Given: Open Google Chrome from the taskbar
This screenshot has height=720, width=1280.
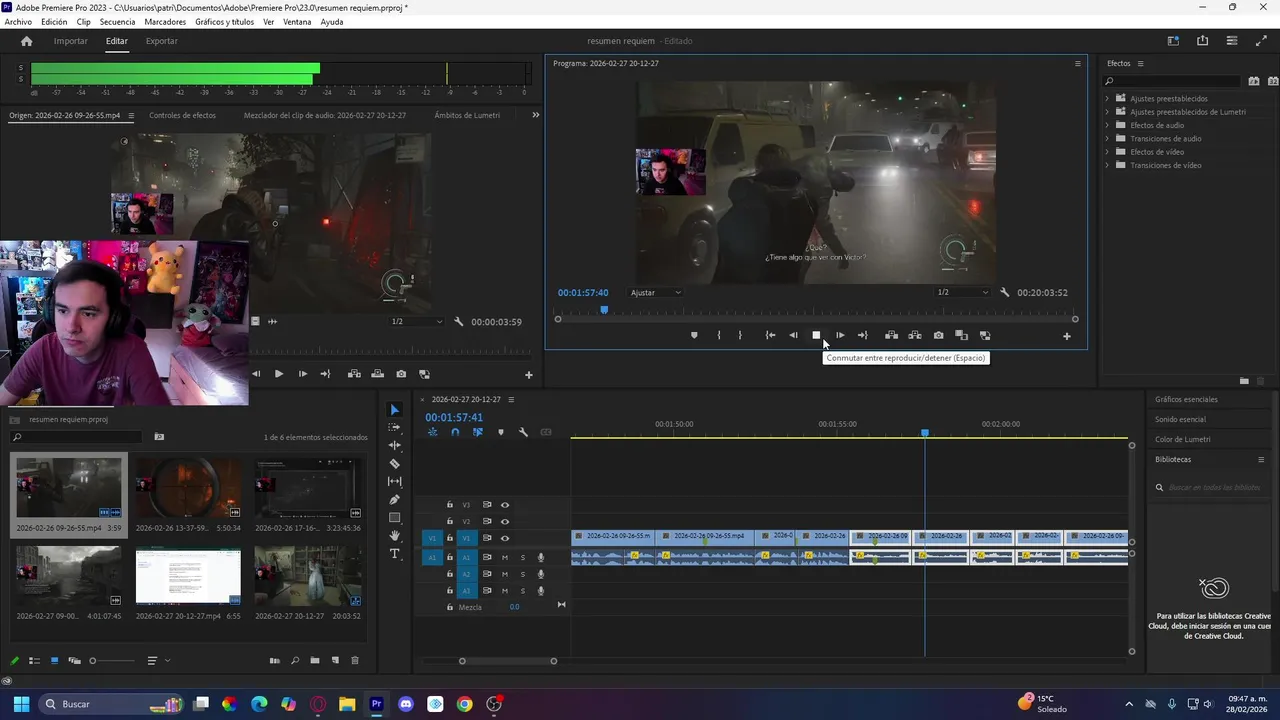Looking at the screenshot, I should (x=465, y=704).
